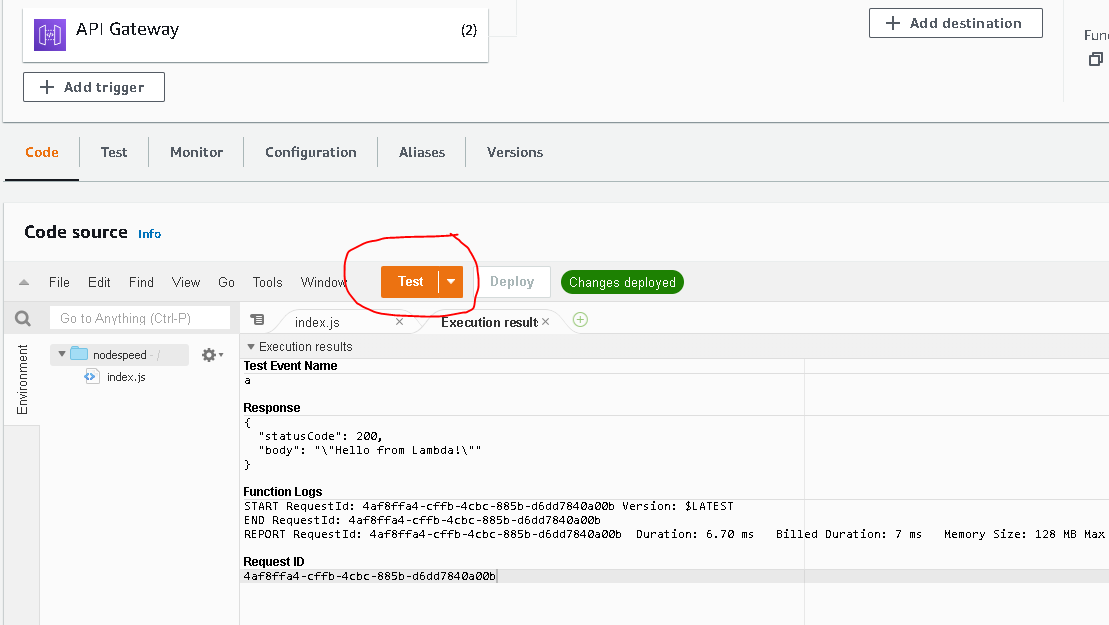Click the tab list icon beside index.js
Viewport: 1109px width, 625px height.
(257, 320)
